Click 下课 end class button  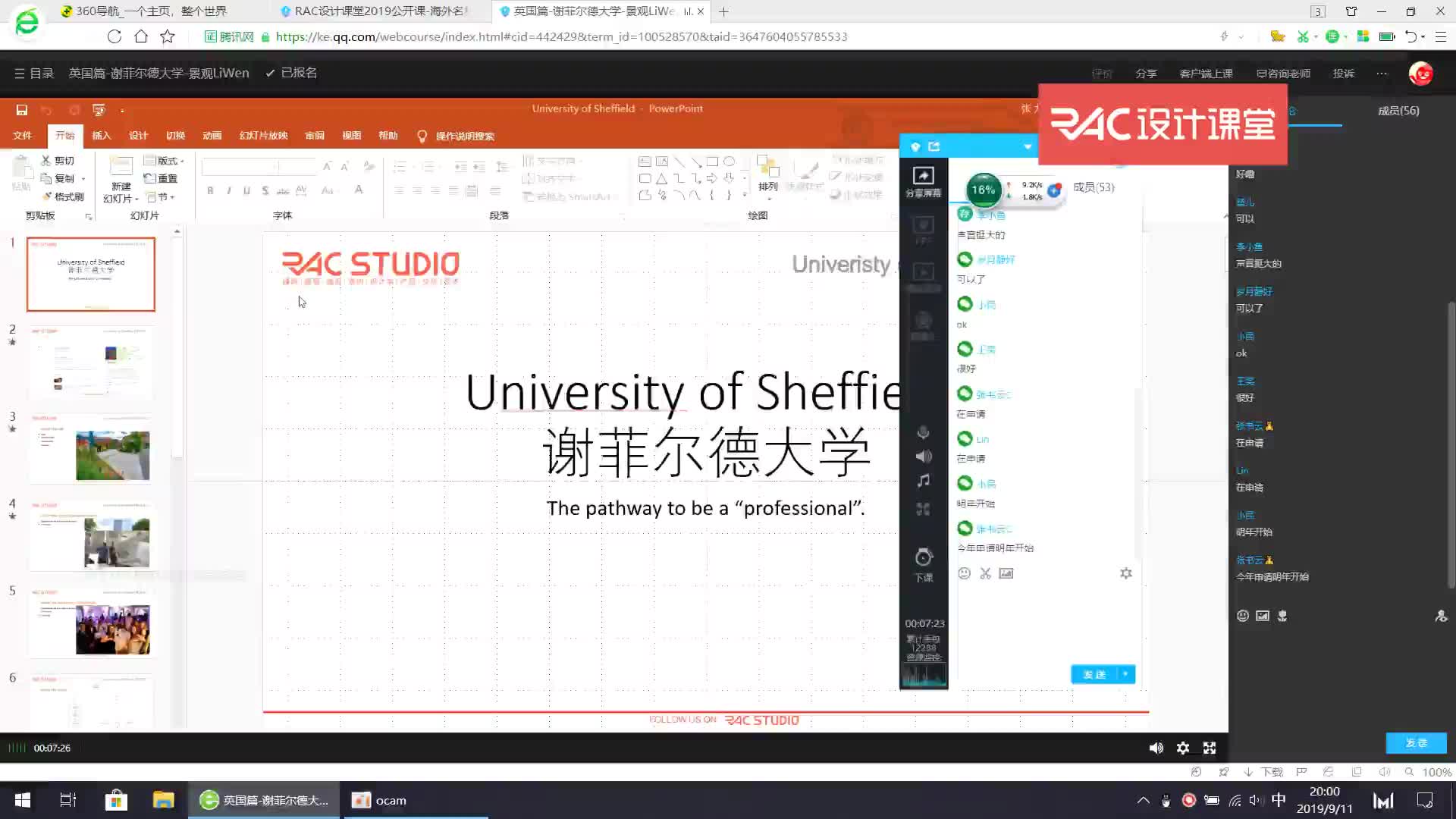coord(923,565)
